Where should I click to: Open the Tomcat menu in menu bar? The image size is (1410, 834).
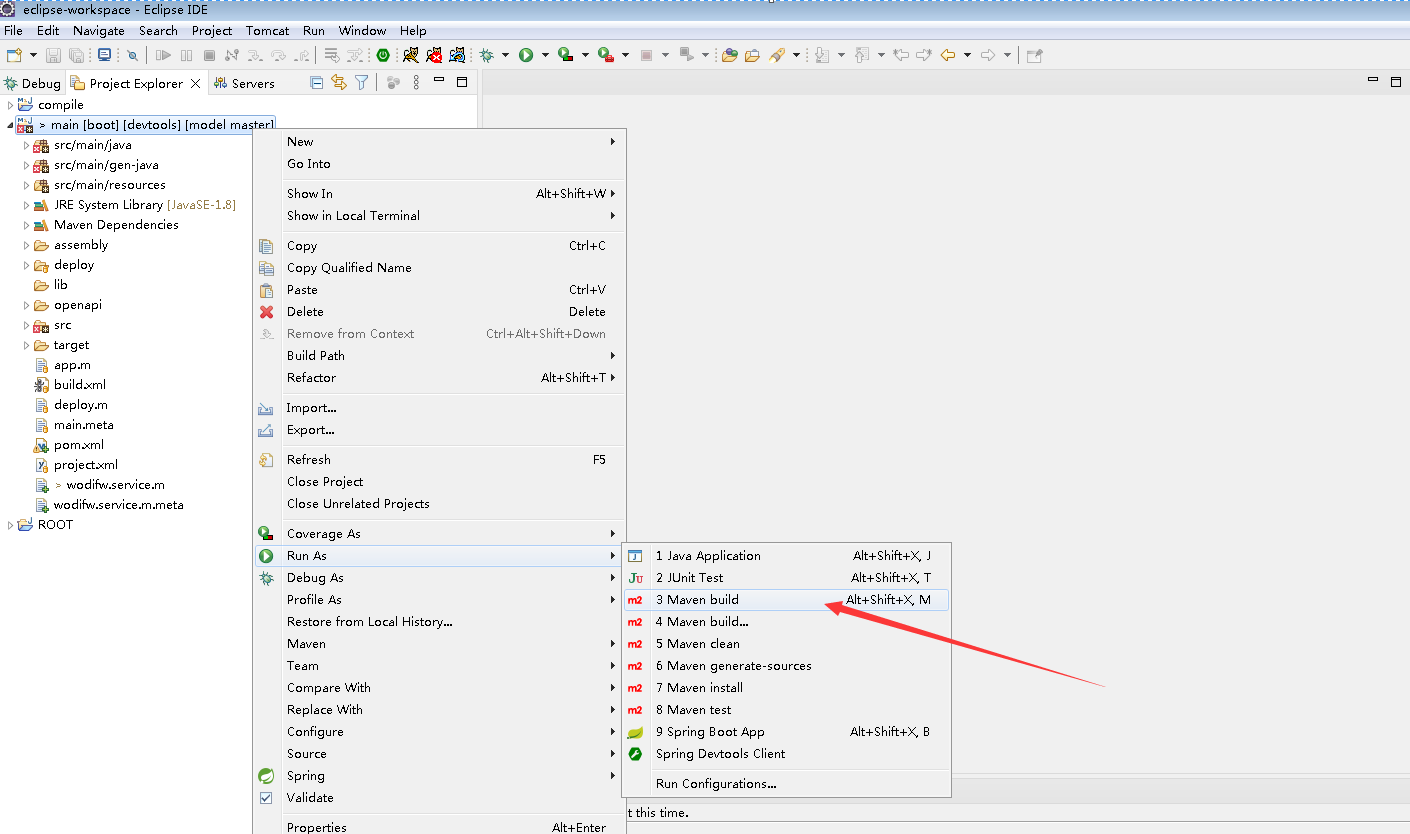[268, 31]
